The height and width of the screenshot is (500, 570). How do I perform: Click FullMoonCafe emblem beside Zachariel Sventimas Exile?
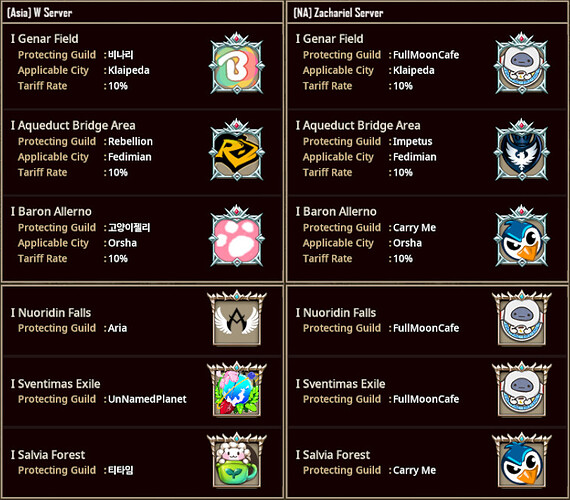[522, 389]
